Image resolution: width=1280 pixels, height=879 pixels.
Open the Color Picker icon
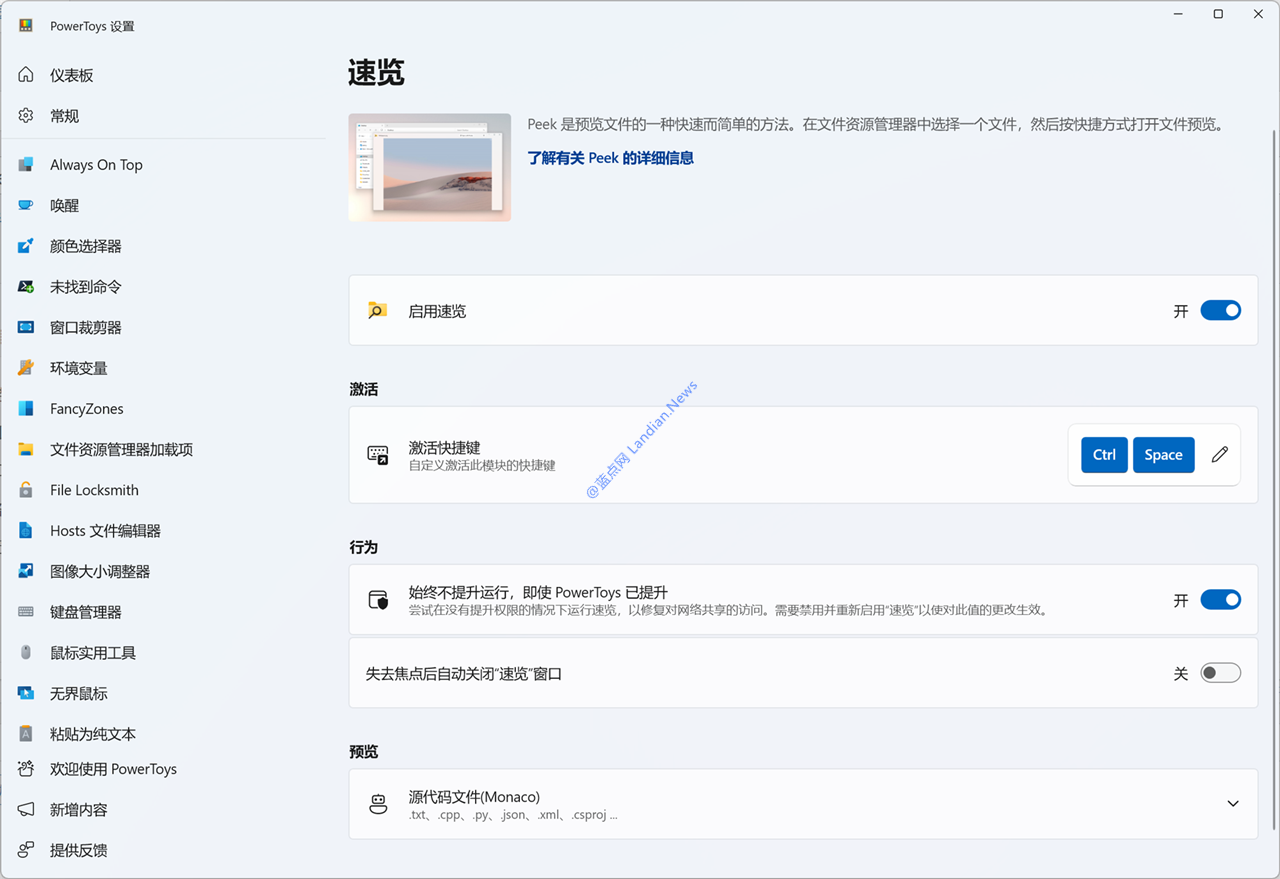tap(26, 246)
